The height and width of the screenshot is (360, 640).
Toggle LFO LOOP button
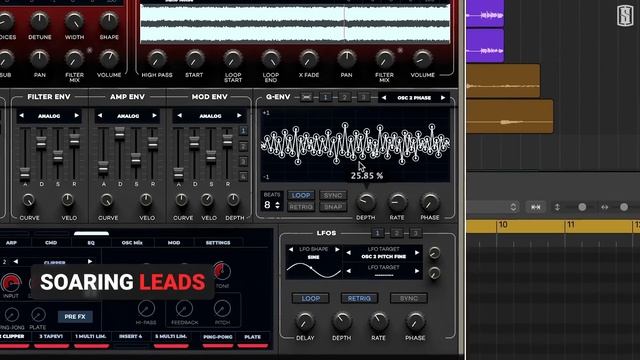click(311, 298)
